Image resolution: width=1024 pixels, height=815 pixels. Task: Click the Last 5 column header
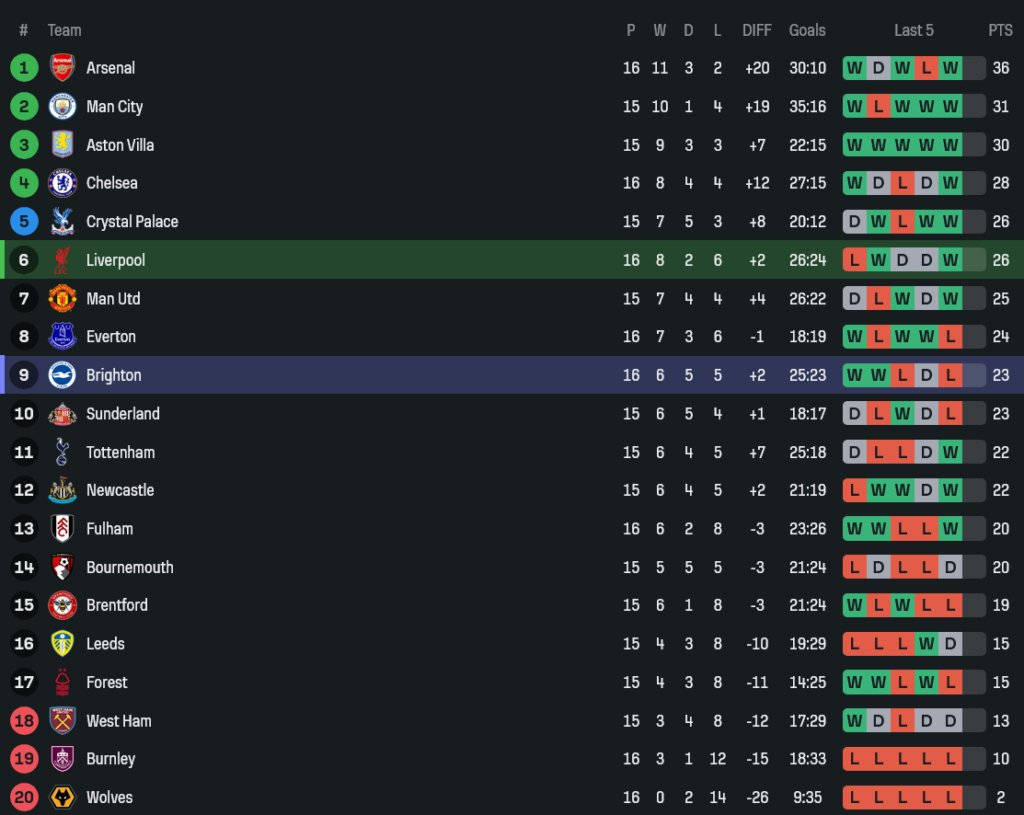913,30
